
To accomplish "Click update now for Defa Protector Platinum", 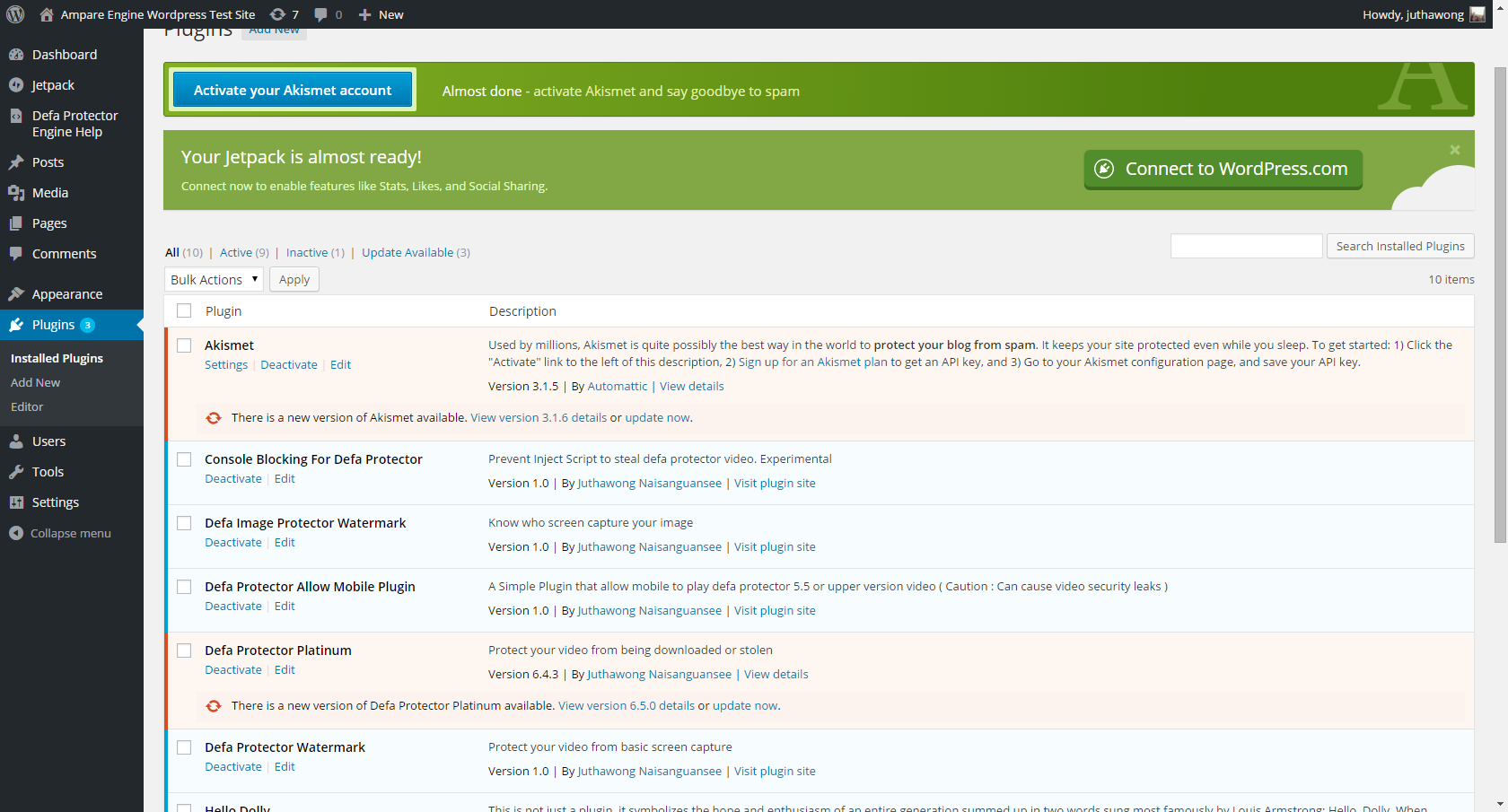I will (x=744, y=705).
